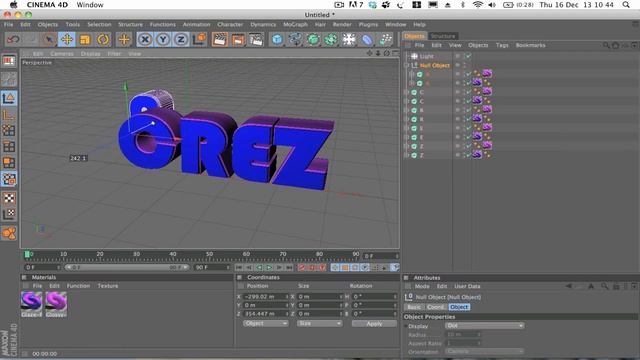
Task: Click the particle emitter icon
Action: pyautogui.click(x=385, y=40)
